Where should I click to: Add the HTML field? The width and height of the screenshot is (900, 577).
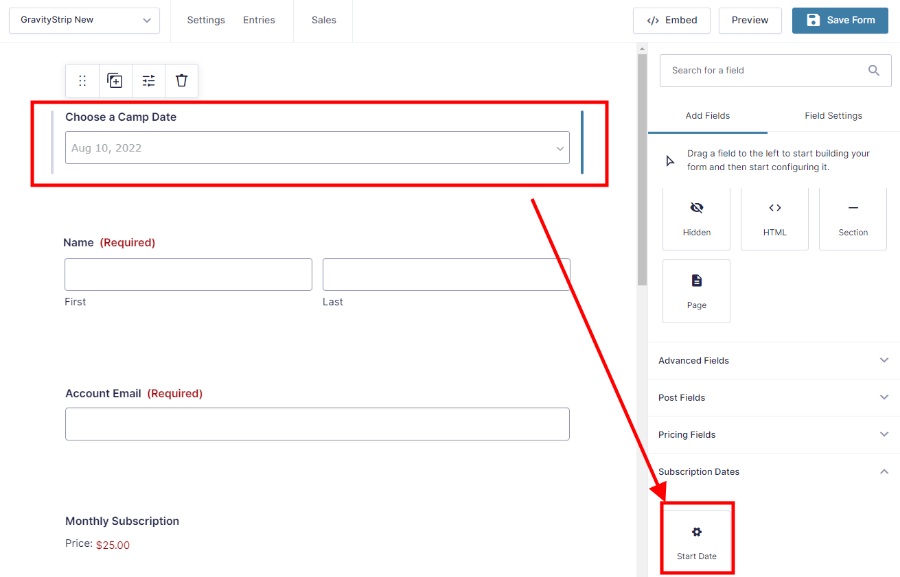click(775, 219)
